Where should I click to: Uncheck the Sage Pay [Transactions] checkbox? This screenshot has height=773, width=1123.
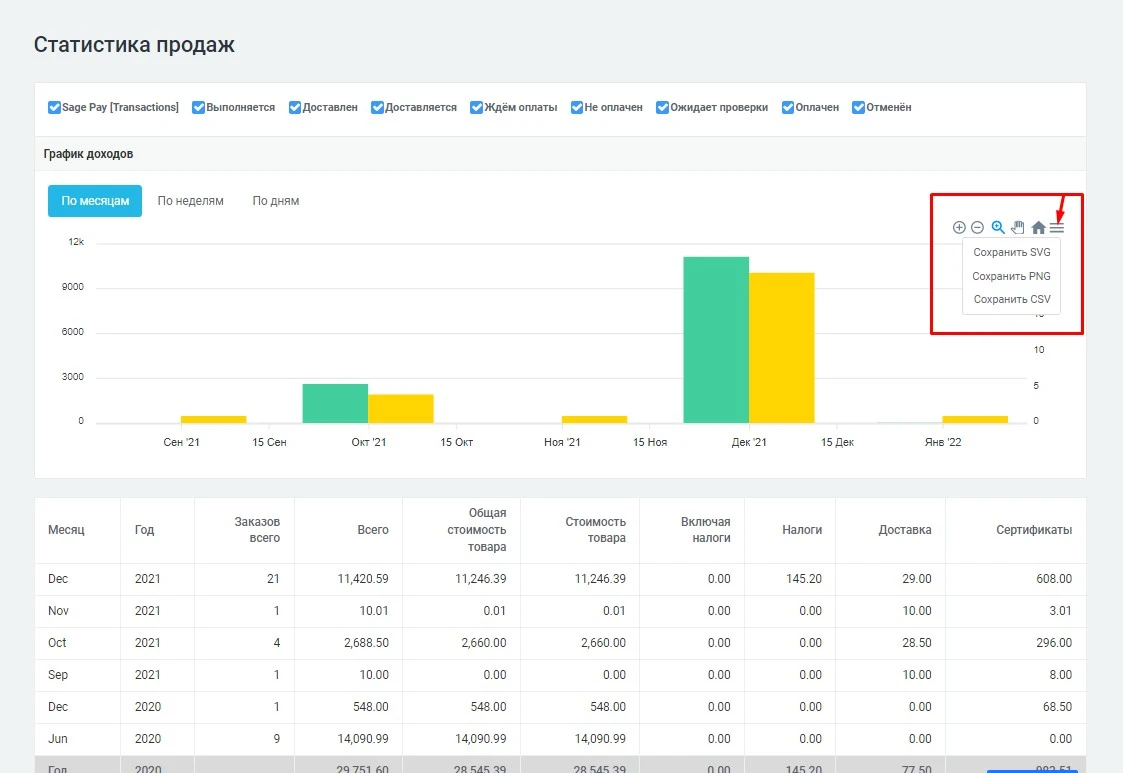[55, 108]
